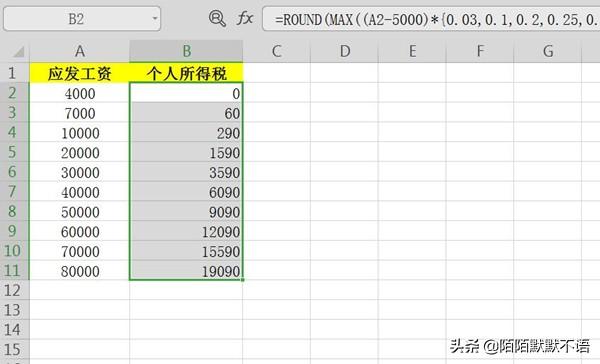The height and width of the screenshot is (364, 600).
Task: Select tax cell showing 12090
Action: pos(186,232)
